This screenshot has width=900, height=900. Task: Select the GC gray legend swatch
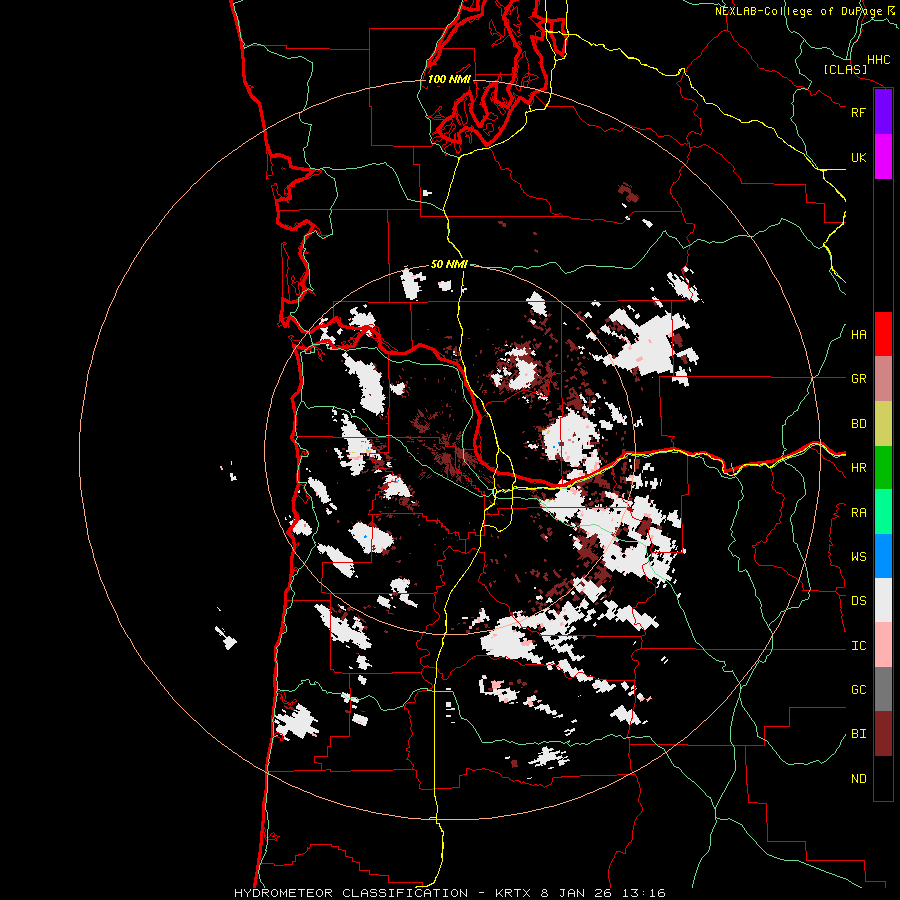pos(883,689)
